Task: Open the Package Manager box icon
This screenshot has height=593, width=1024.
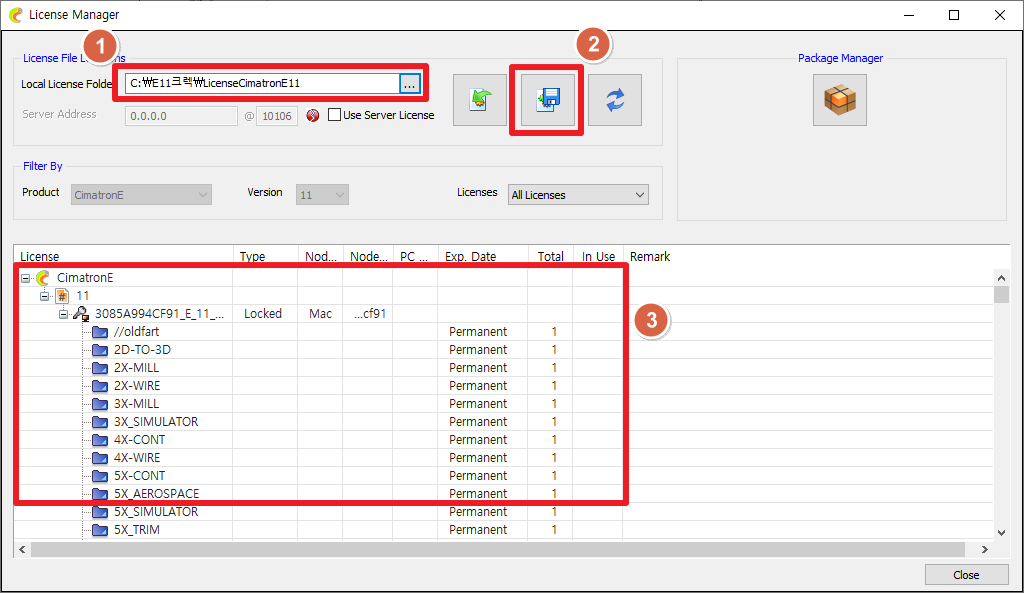Action: pyautogui.click(x=840, y=100)
